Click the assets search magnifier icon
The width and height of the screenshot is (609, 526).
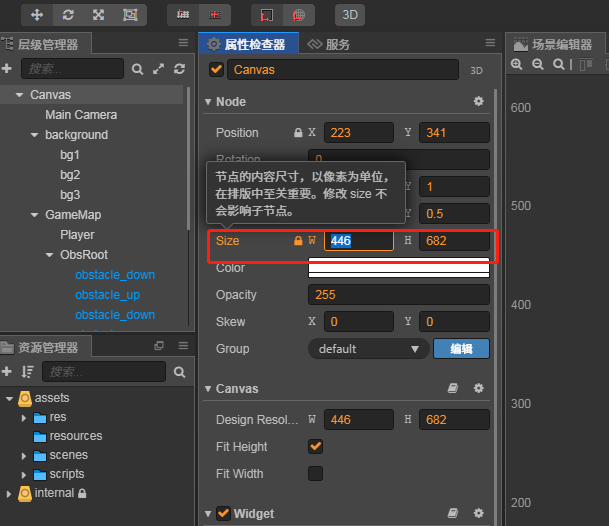pos(179,372)
